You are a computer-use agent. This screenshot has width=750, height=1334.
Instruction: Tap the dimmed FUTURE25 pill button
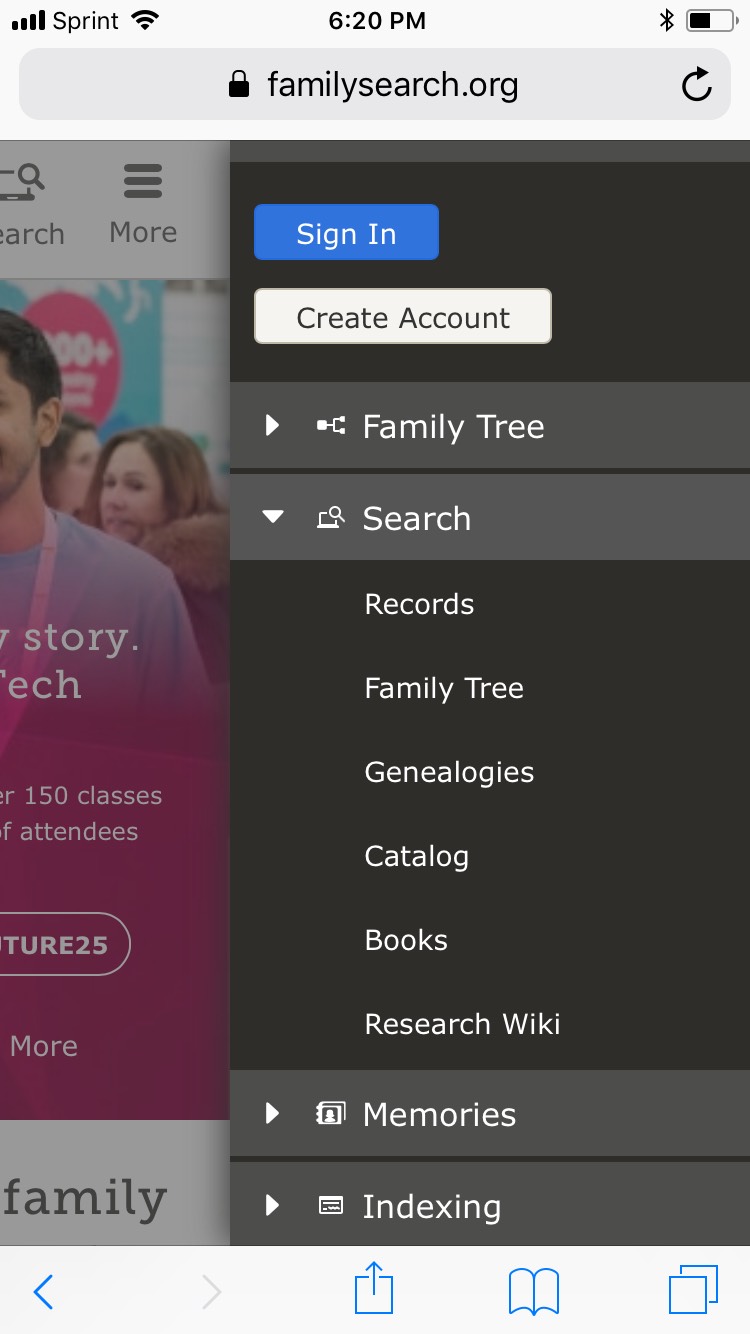pyautogui.click(x=63, y=944)
